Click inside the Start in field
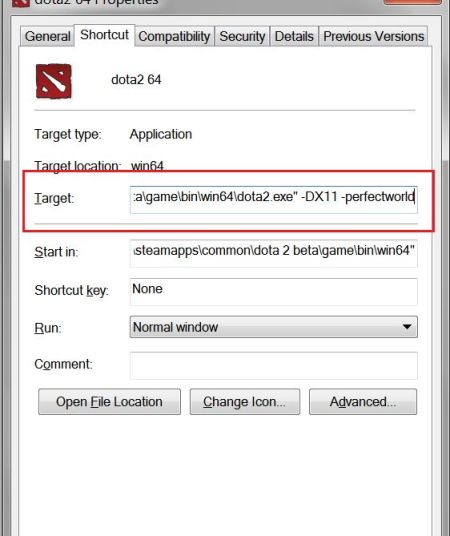 [274, 253]
